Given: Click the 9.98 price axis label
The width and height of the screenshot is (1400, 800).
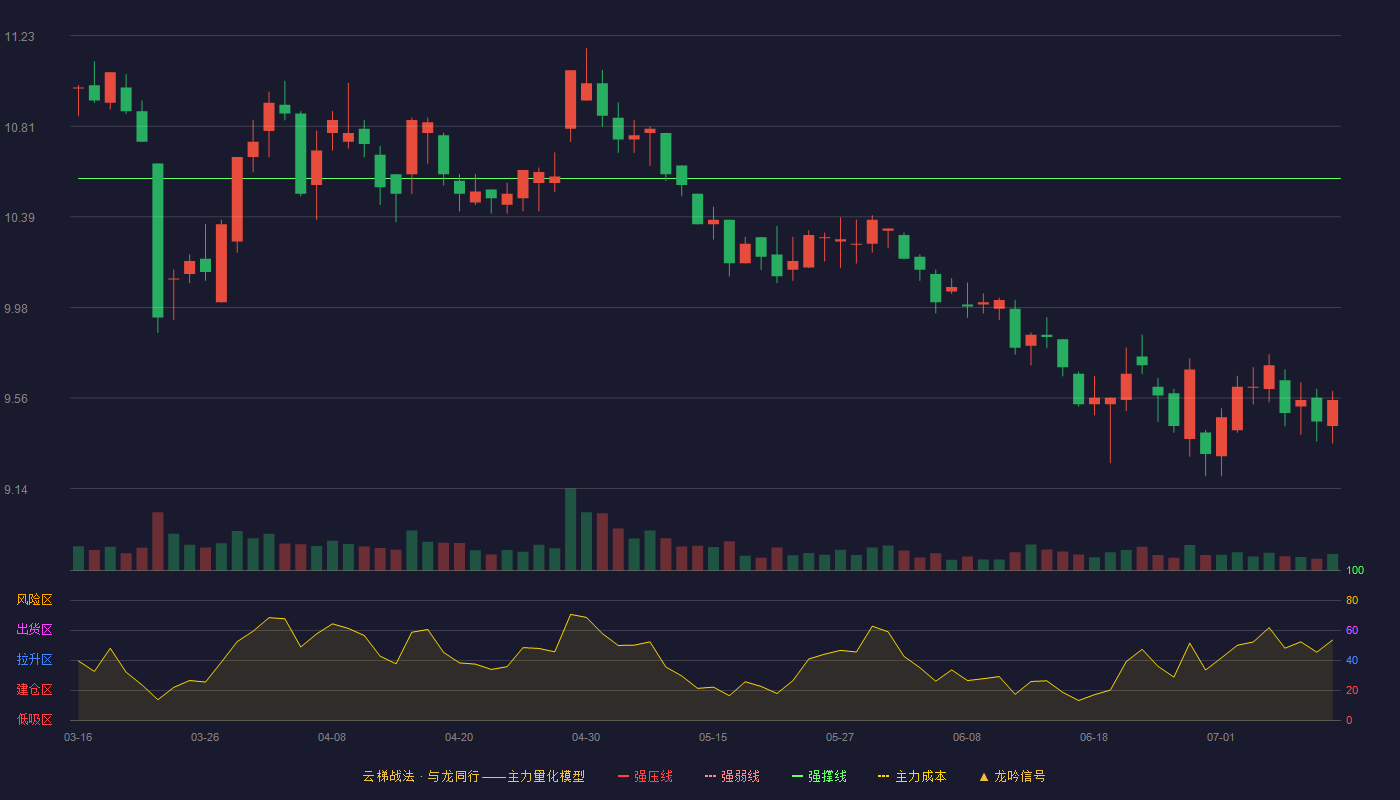Looking at the screenshot, I should coord(16,309).
